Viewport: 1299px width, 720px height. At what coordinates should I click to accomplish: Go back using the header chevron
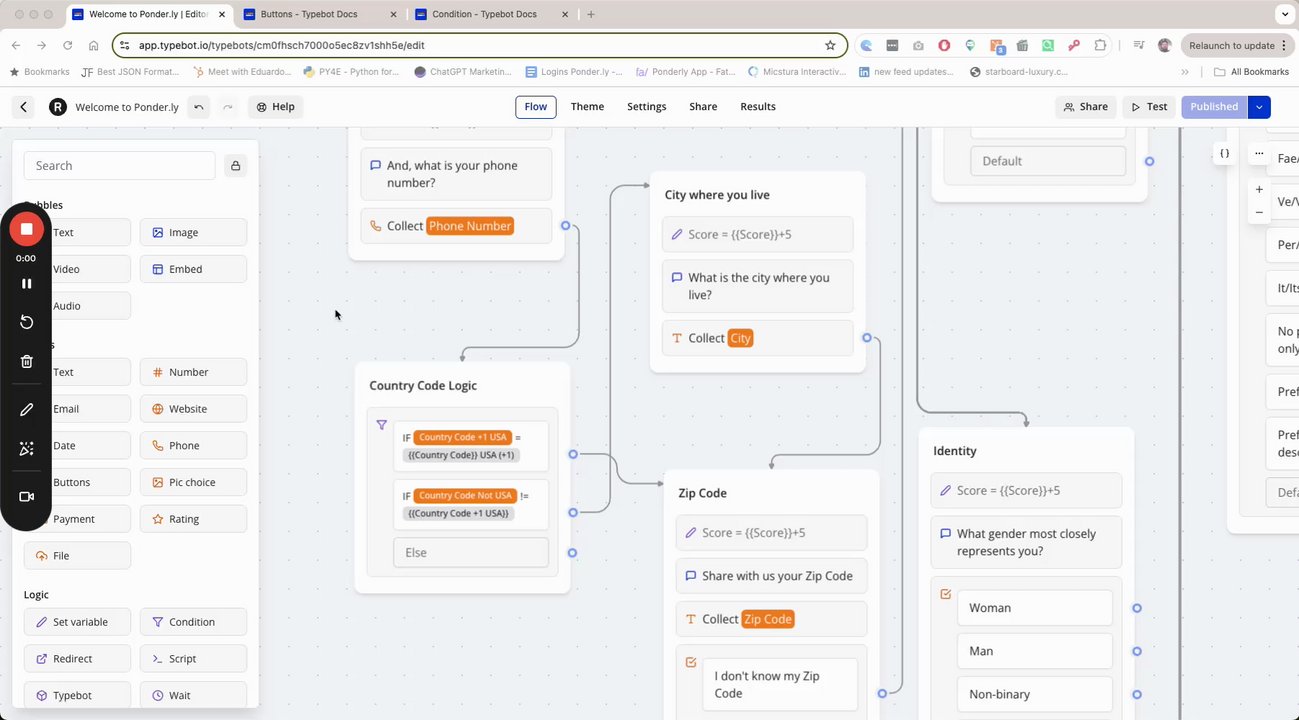[x=24, y=107]
